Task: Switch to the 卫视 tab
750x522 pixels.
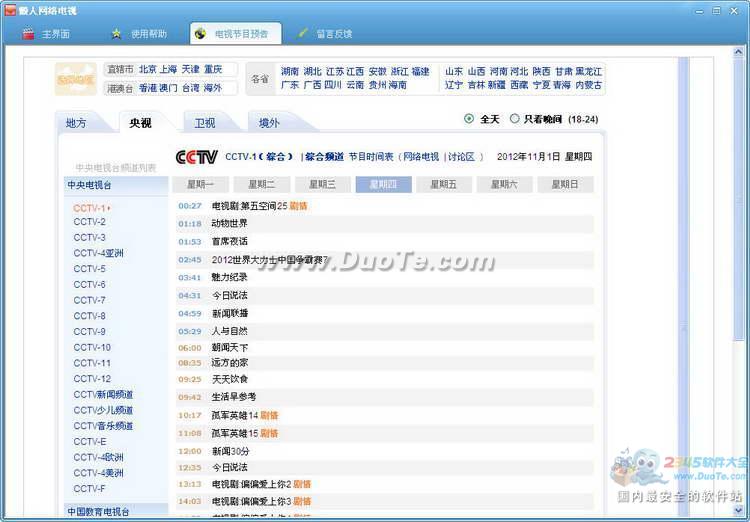Action: coord(205,123)
